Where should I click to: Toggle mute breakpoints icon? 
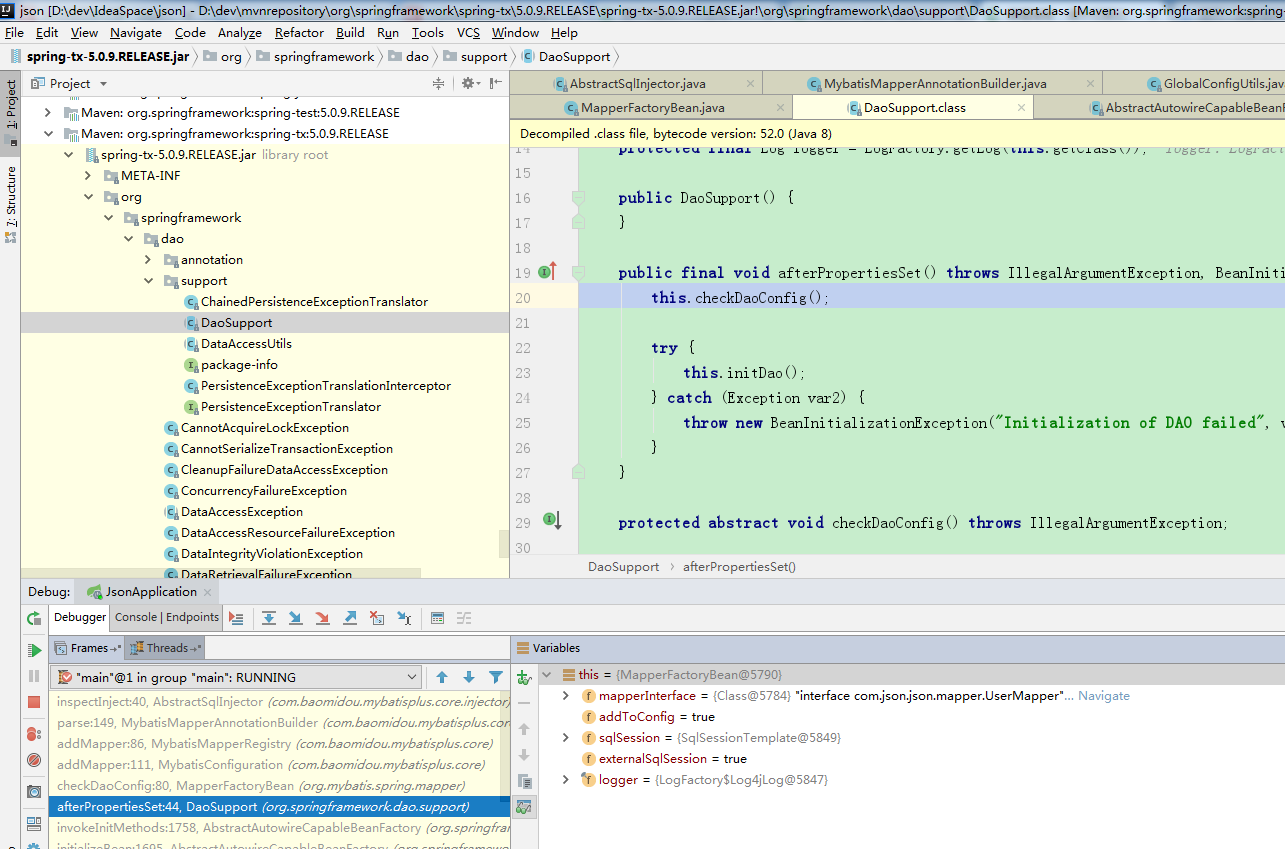[x=34, y=760]
